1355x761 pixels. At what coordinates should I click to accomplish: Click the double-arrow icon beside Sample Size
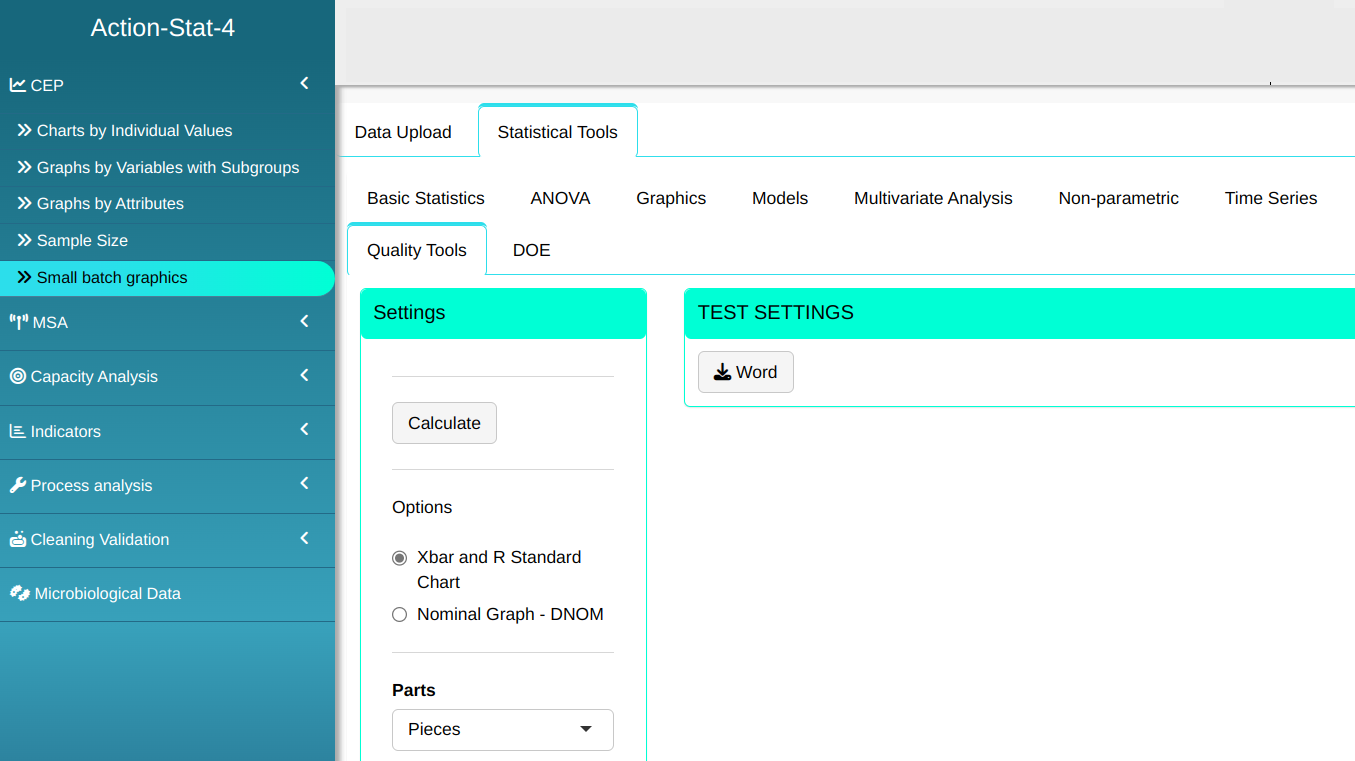[25, 240]
